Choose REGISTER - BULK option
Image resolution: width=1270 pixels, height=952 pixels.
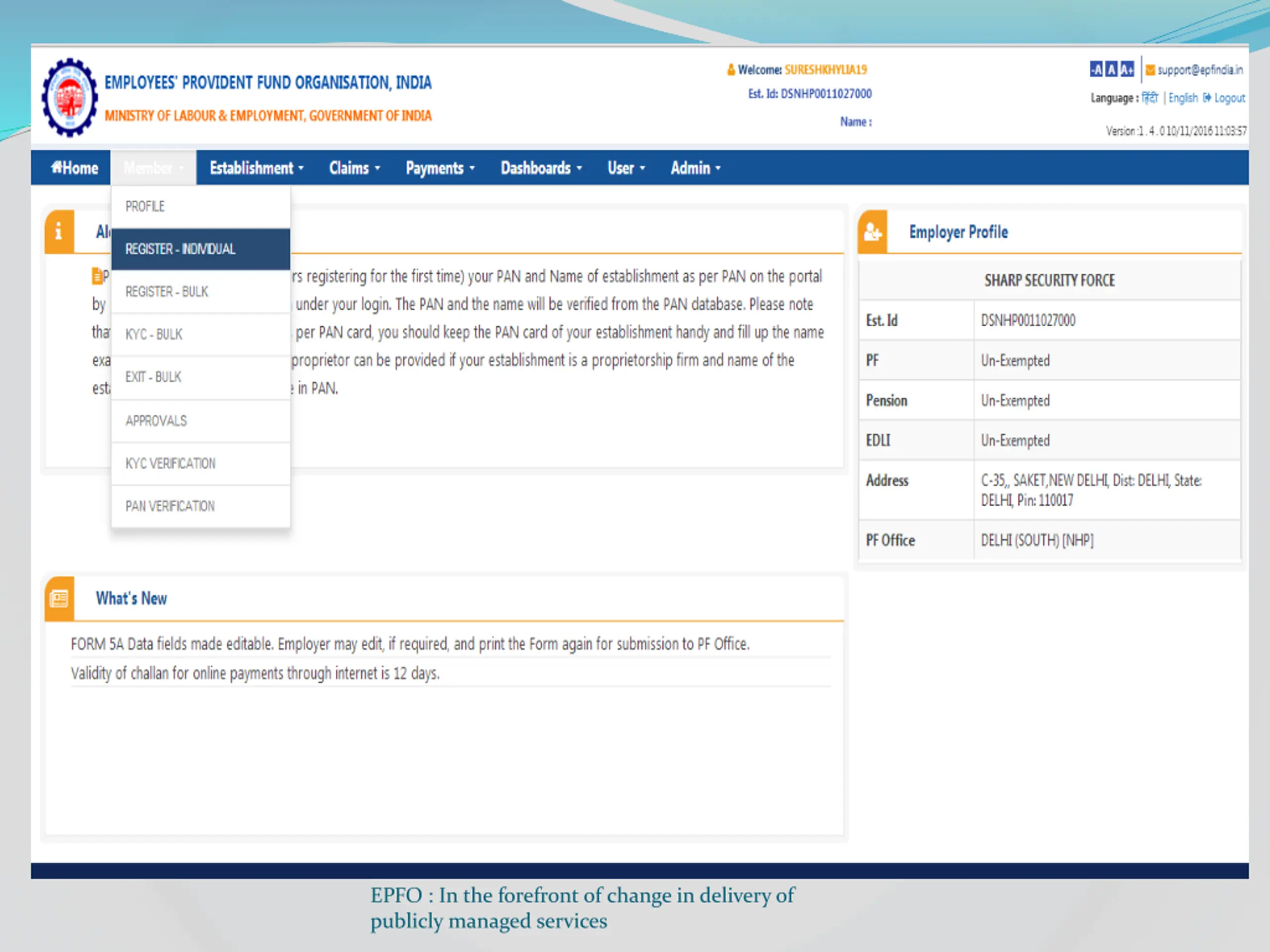[200, 292]
